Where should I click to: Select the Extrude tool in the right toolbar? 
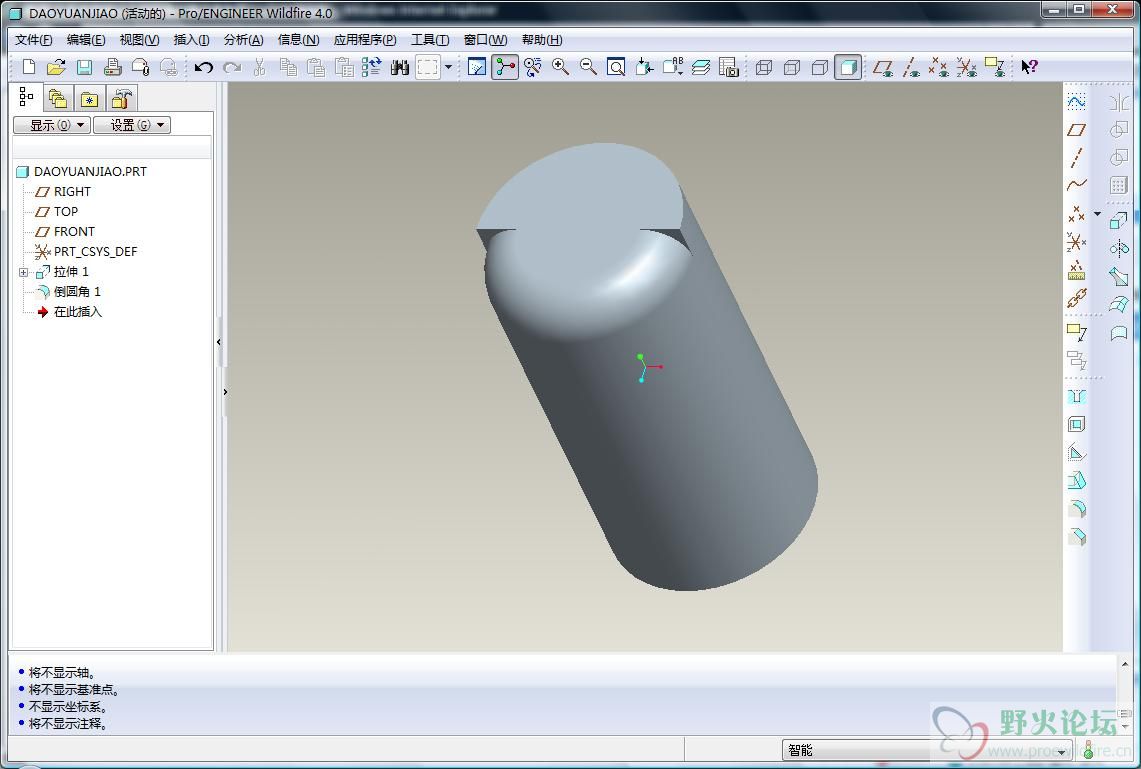tap(1118, 220)
